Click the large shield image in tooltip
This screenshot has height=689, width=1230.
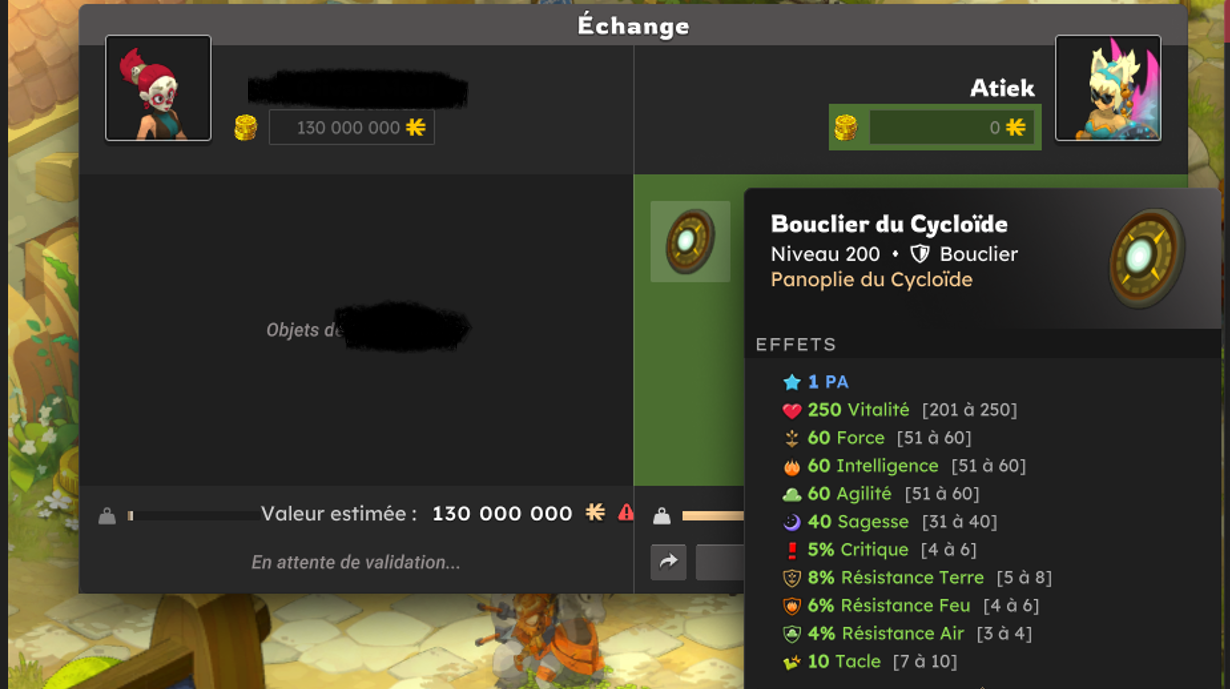(1147, 259)
